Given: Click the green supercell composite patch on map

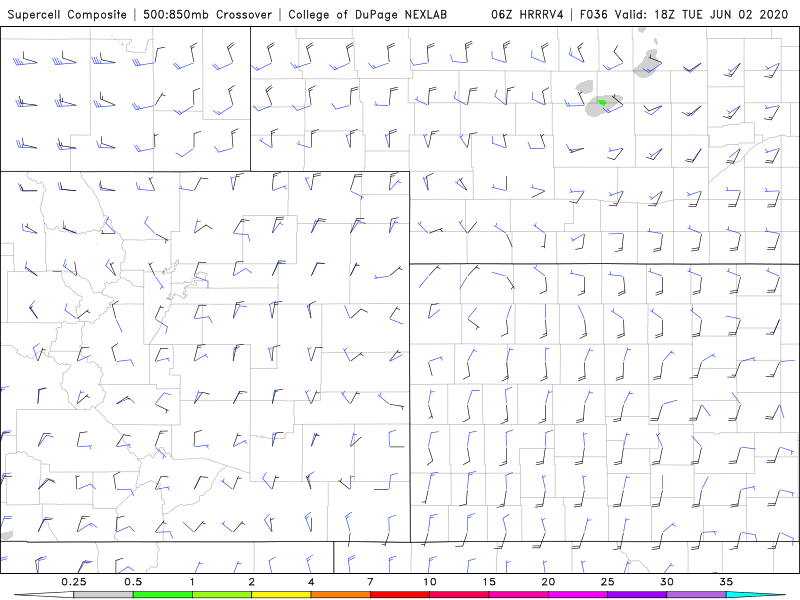Looking at the screenshot, I should coord(602,103).
